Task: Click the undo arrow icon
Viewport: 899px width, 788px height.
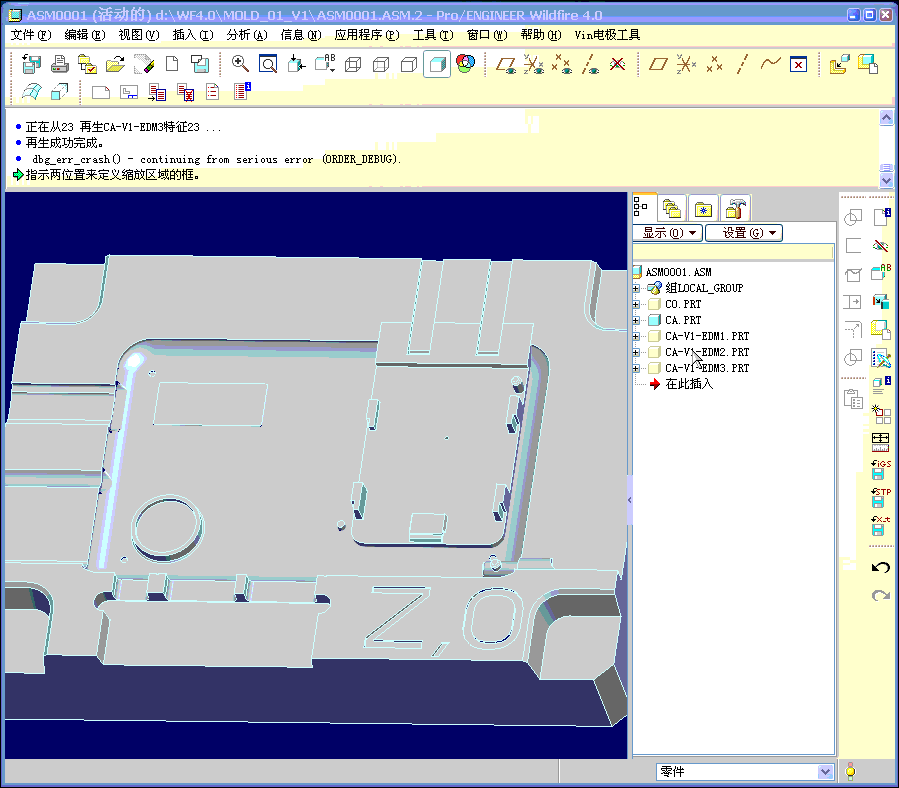Action: tap(881, 568)
